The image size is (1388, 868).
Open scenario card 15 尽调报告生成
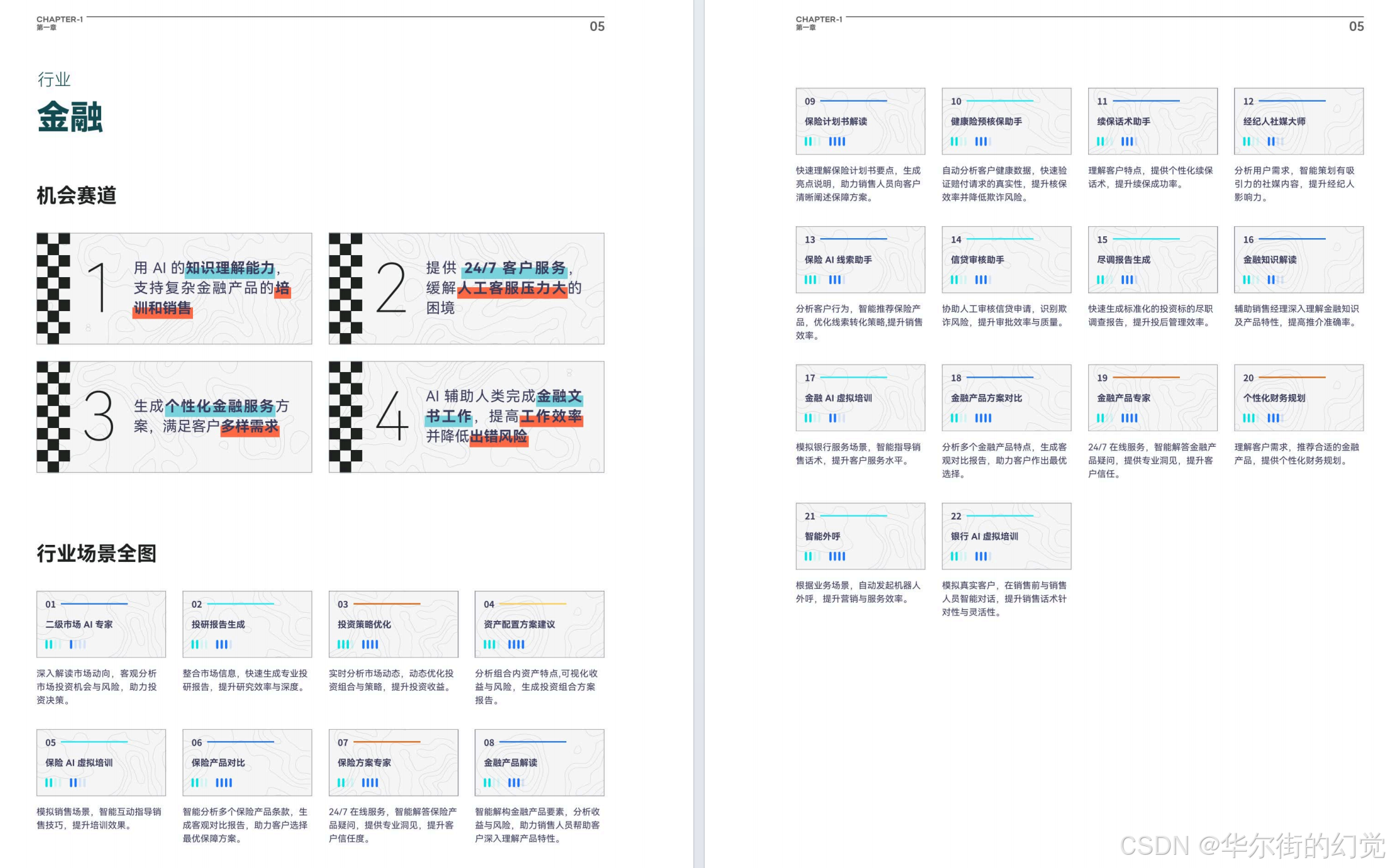[1153, 260]
